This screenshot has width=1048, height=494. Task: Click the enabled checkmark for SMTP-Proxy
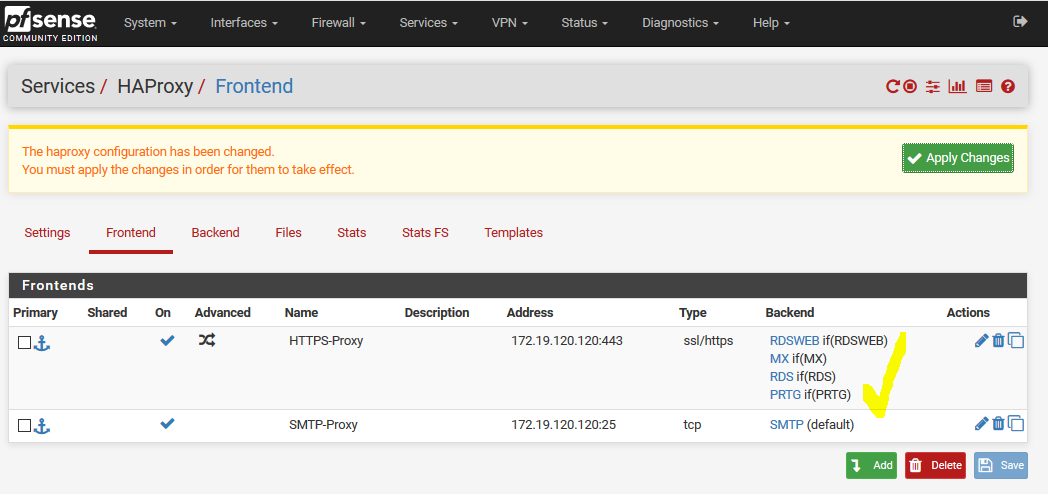[x=167, y=423]
